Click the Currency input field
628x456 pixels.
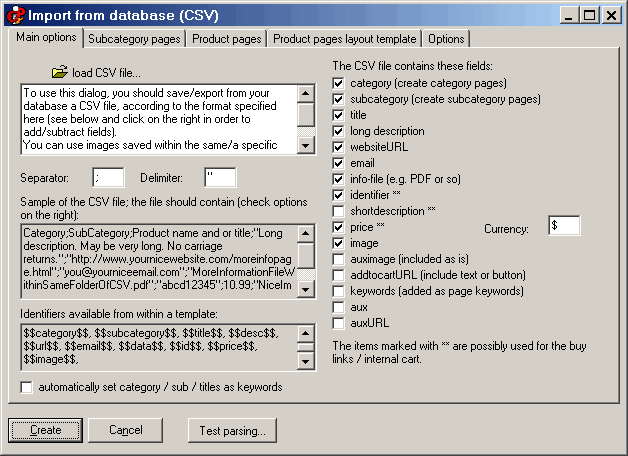[564, 226]
